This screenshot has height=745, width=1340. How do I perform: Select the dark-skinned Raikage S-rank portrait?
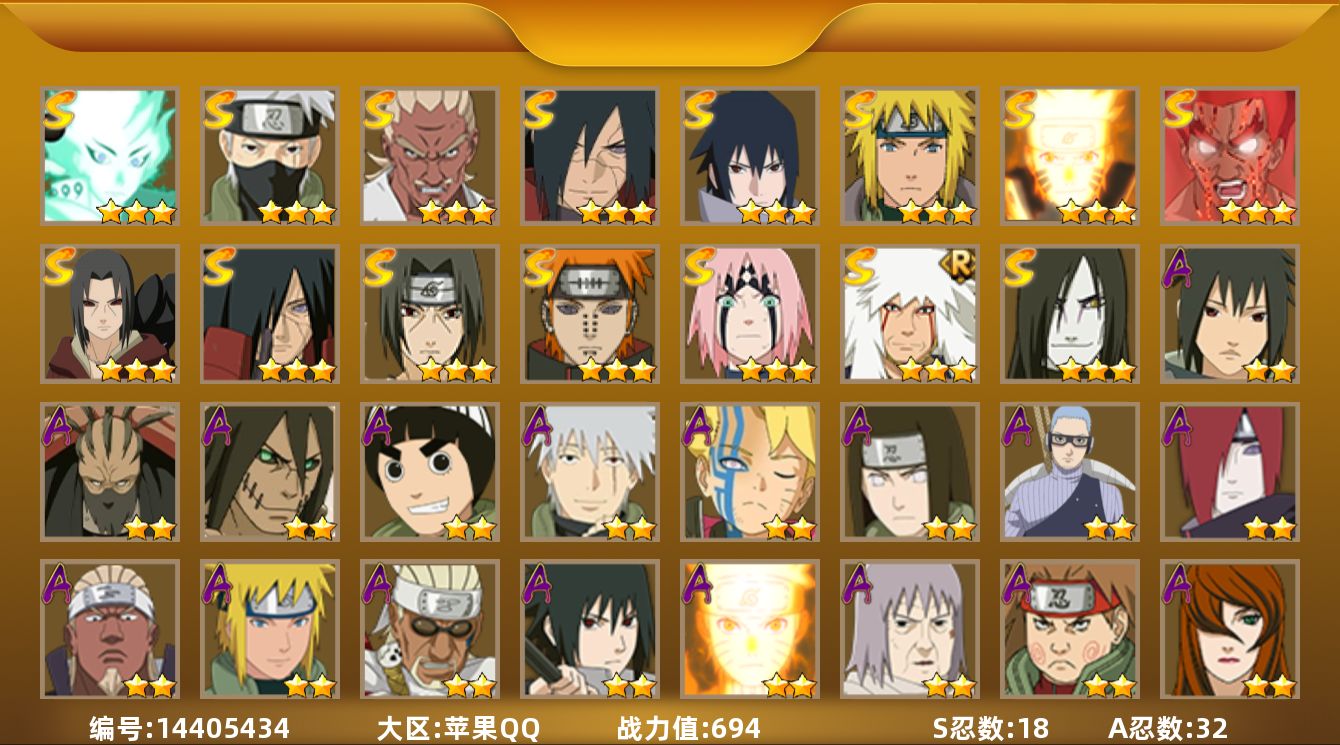[x=429, y=155]
